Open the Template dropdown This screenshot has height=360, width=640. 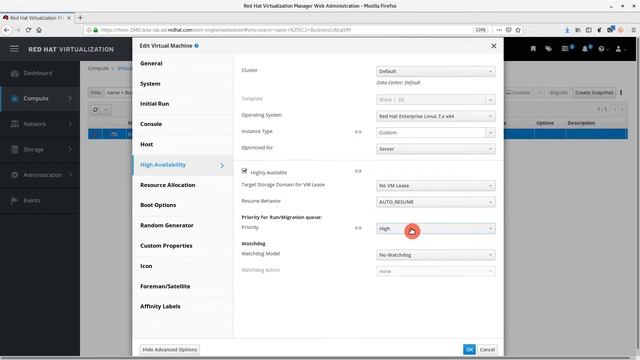pos(436,100)
